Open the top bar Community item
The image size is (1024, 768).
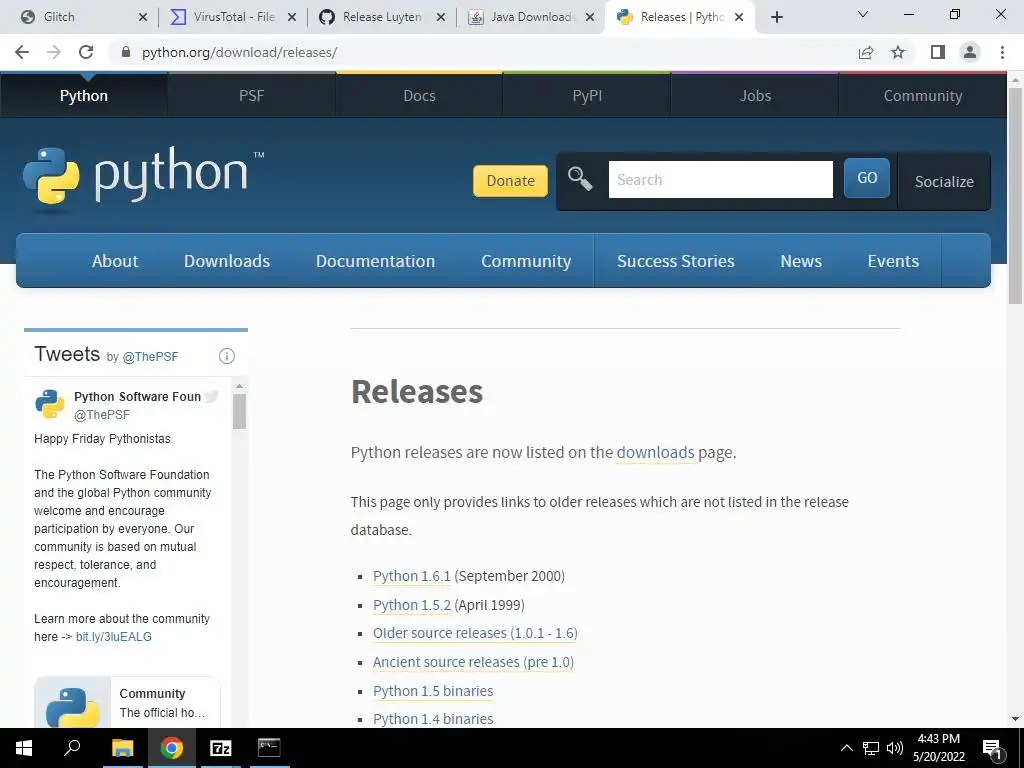pyautogui.click(x=923, y=96)
